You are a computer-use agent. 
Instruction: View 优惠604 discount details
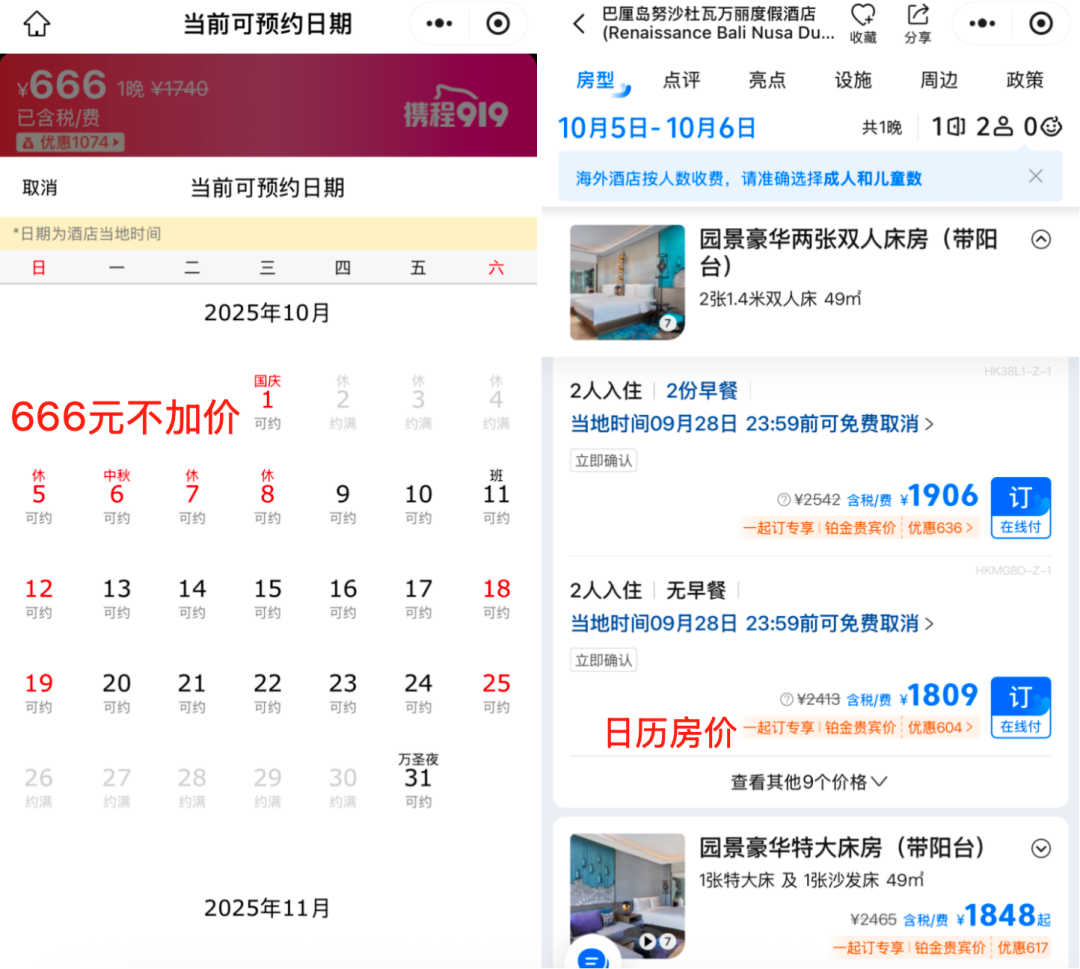click(939, 728)
